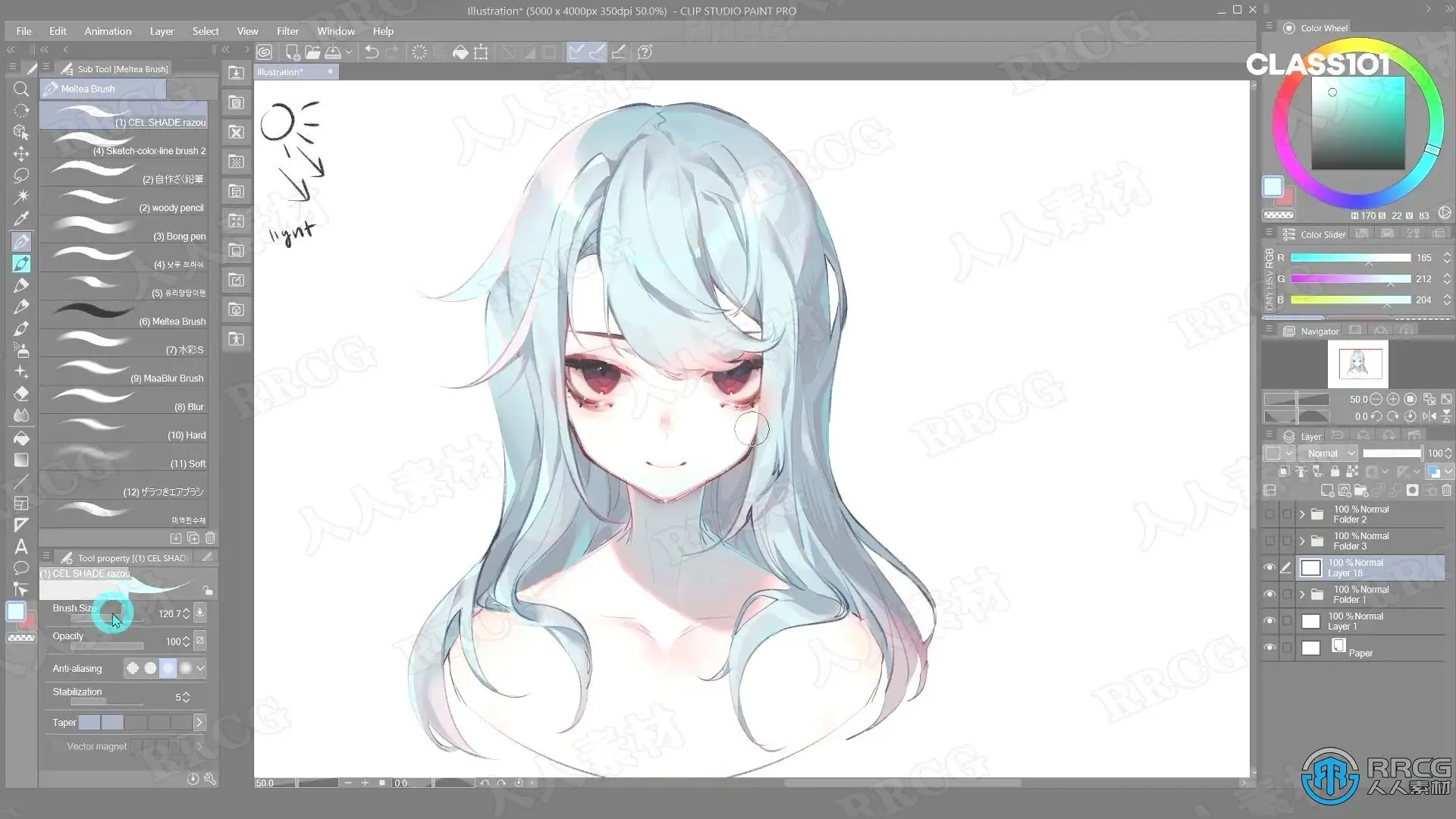This screenshot has height=819, width=1456.
Task: Toggle visibility of Folder 2
Action: pos(1269,514)
